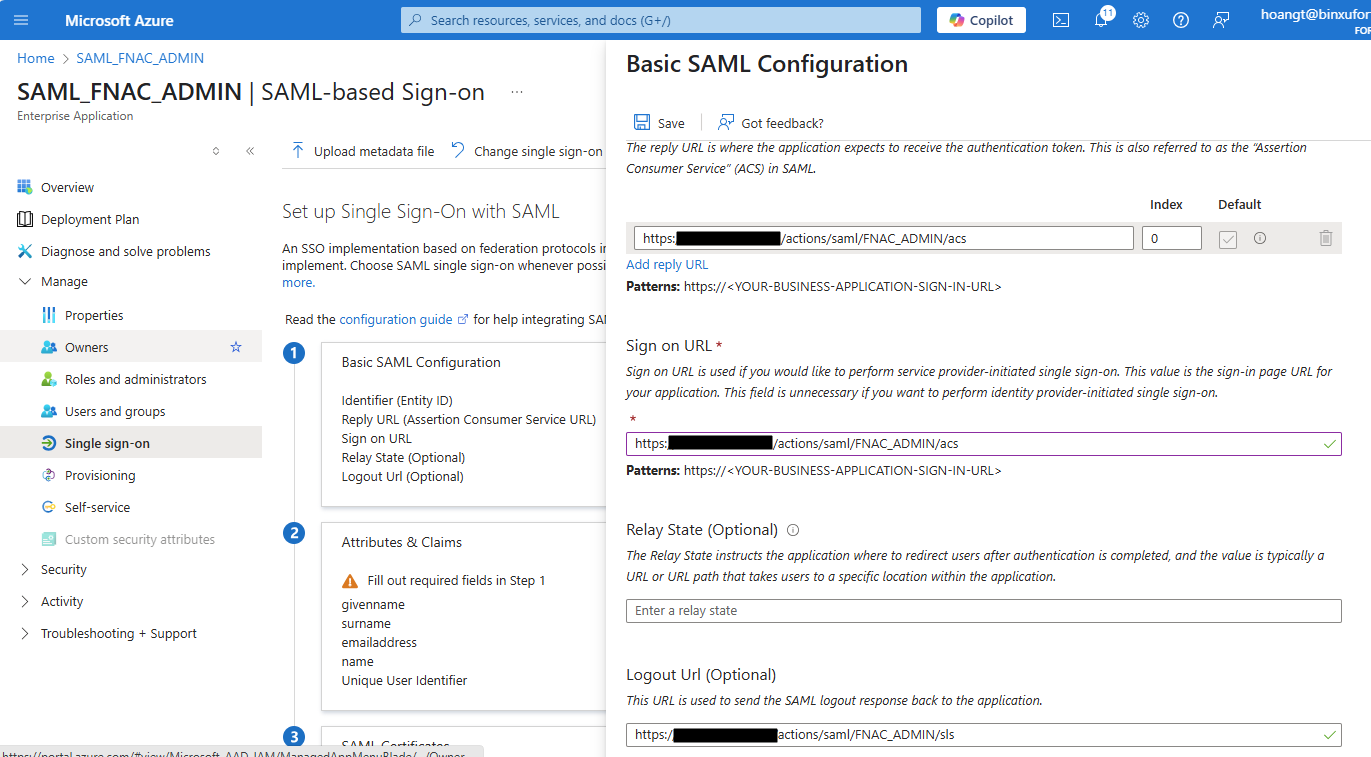Open the portal hamburger menu
The image size is (1371, 757).
point(21,19)
